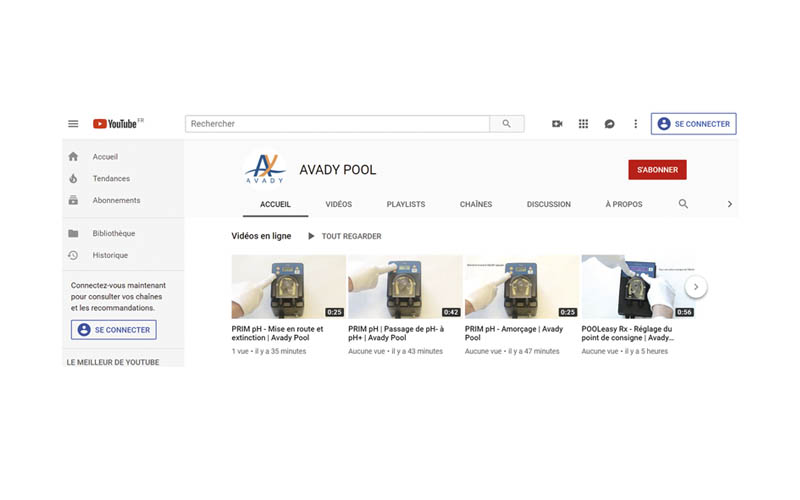The width and height of the screenshot is (800, 500).
Task: Search within the channel magnifier icon
Action: (684, 204)
